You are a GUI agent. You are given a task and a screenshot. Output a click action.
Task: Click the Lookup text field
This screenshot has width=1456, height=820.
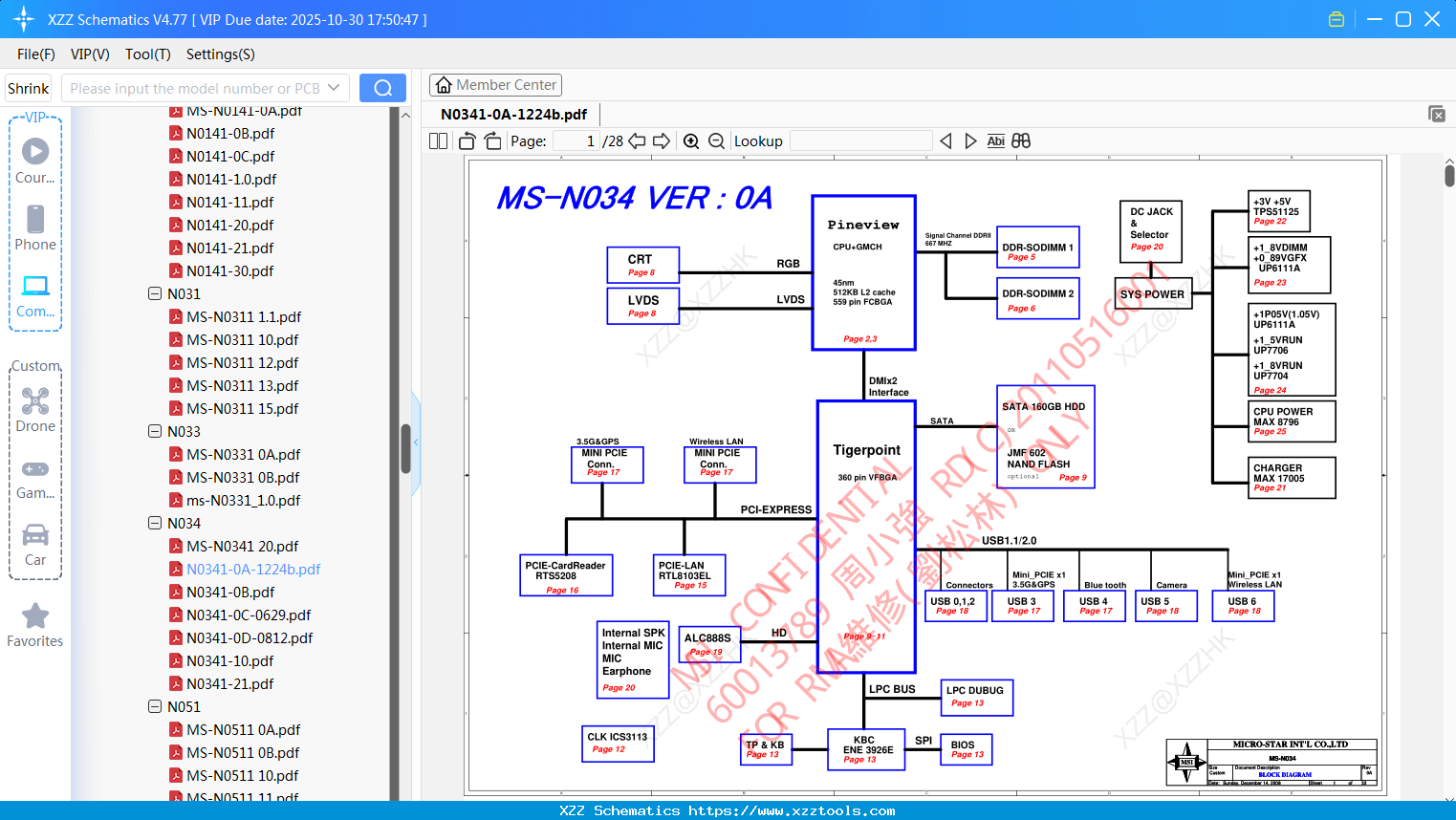pos(860,141)
